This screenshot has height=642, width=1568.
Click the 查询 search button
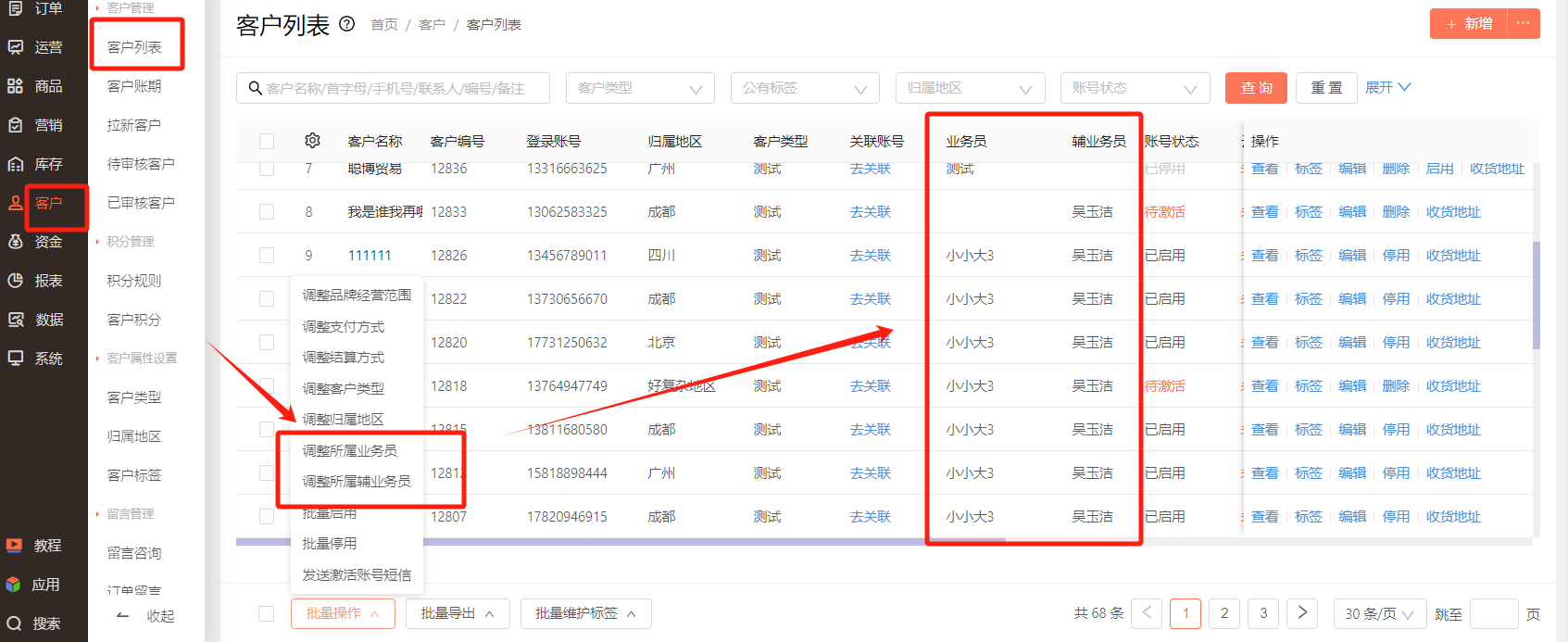[1256, 88]
